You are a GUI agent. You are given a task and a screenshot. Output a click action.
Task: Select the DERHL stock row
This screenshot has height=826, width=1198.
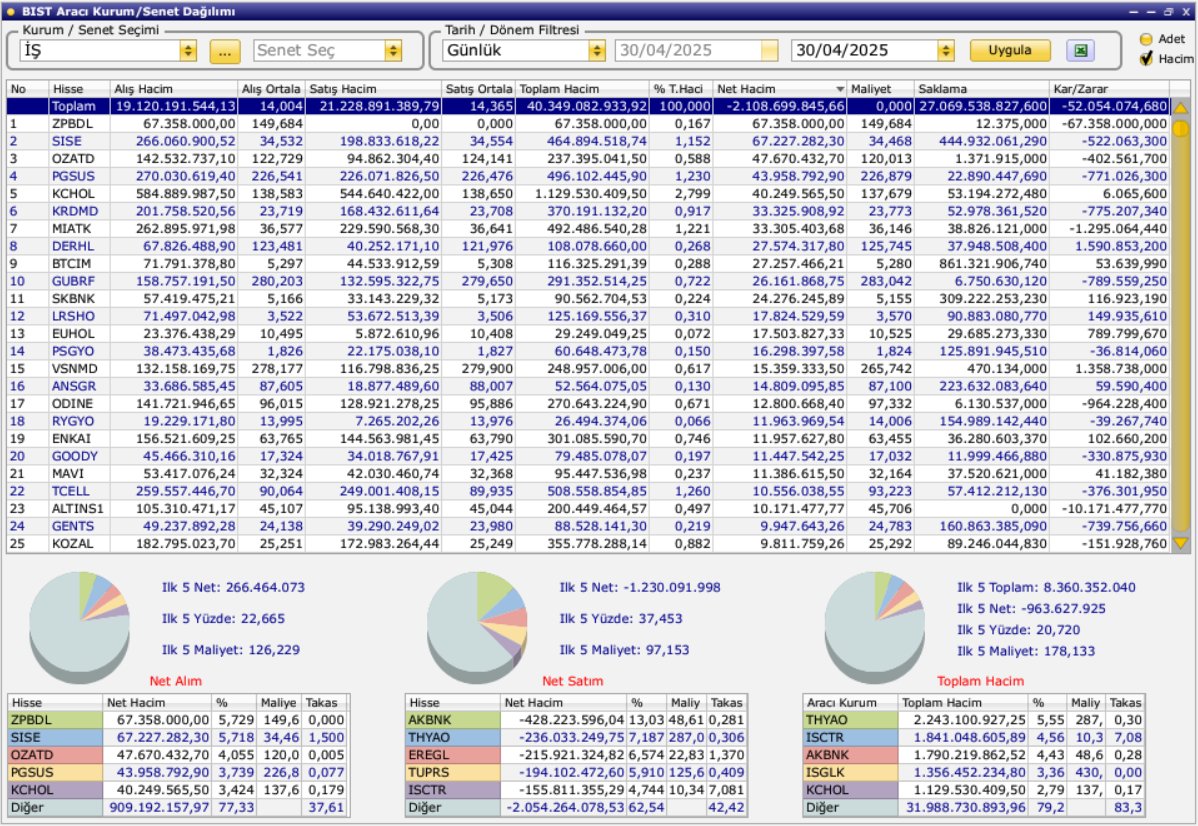588,246
